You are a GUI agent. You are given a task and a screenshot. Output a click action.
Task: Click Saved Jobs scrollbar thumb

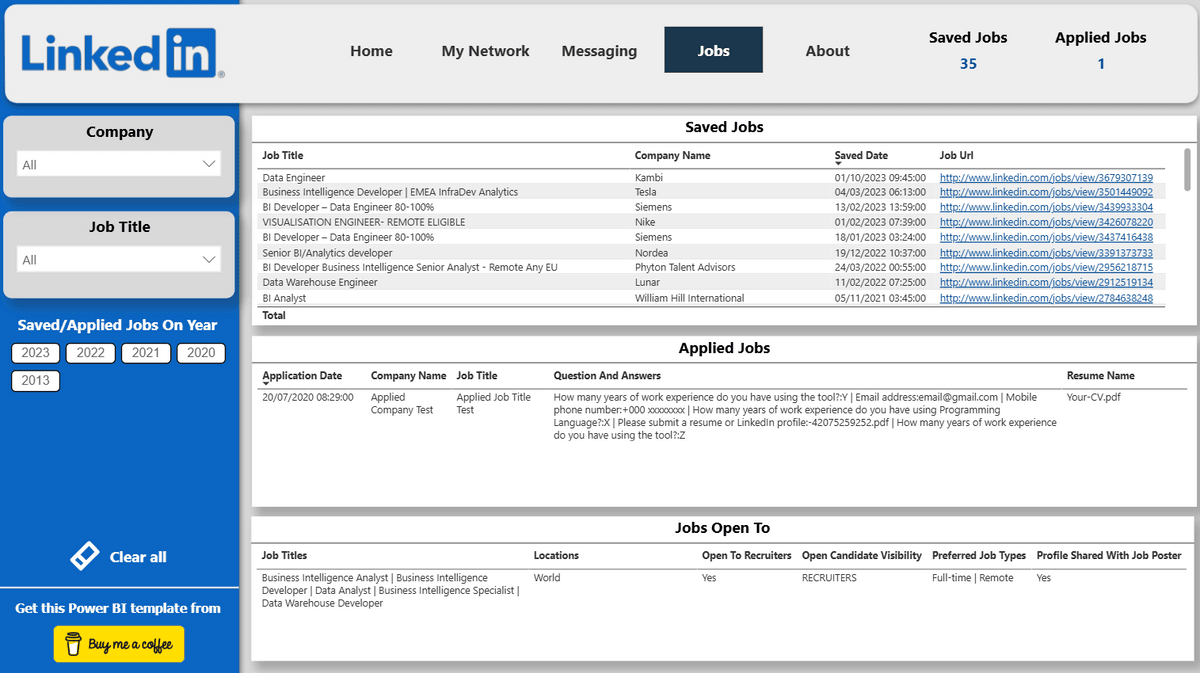1187,169
